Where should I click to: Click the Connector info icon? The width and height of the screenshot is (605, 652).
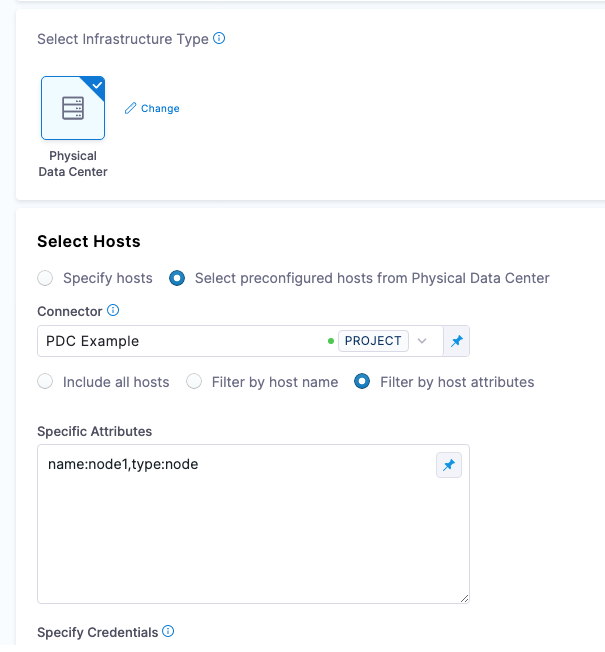pyautogui.click(x=113, y=311)
